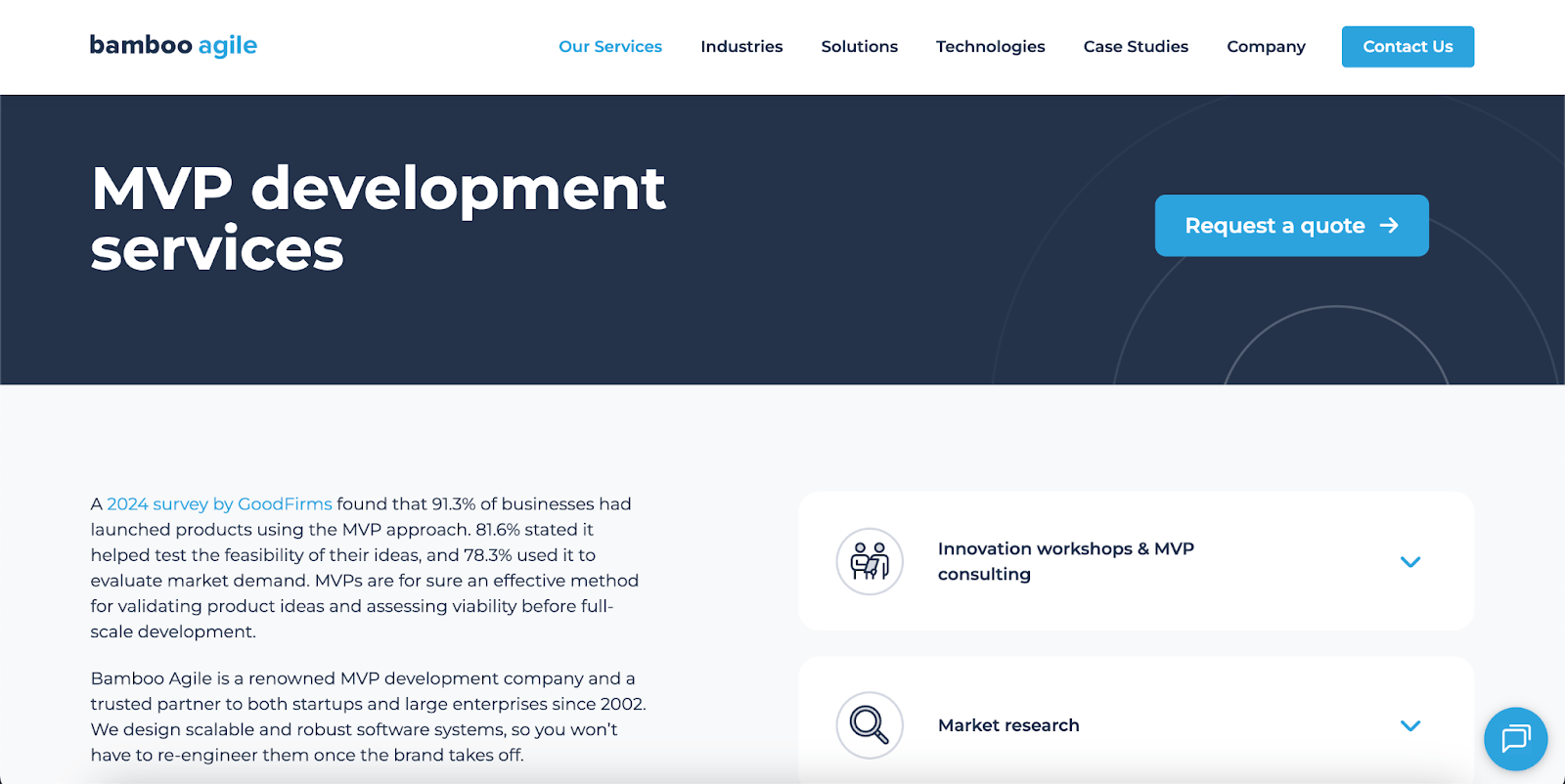Click the bamboo agile logo
Viewport: 1565px width, 784px height.
tap(173, 46)
